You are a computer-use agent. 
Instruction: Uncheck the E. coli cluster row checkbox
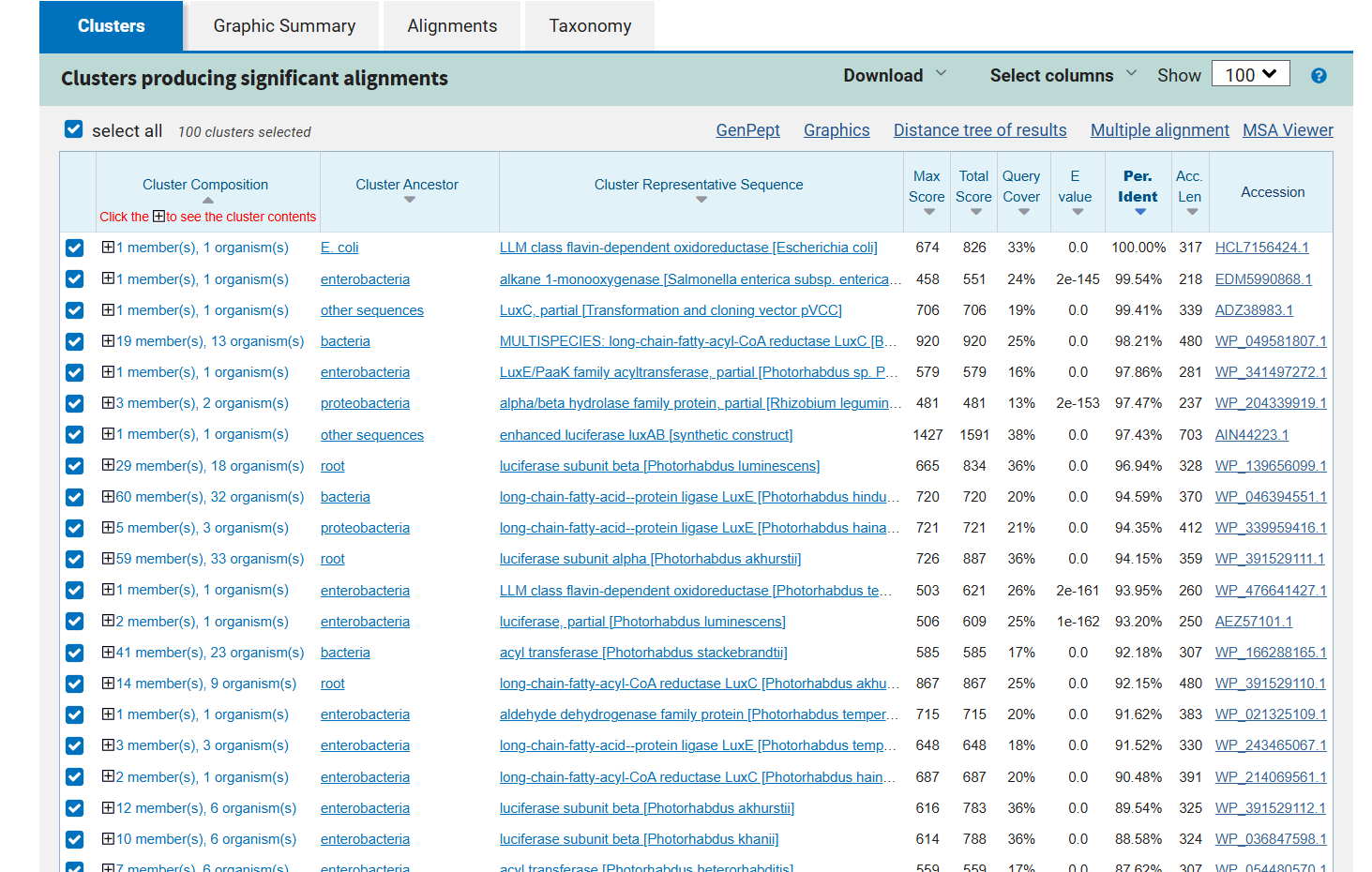pos(75,248)
